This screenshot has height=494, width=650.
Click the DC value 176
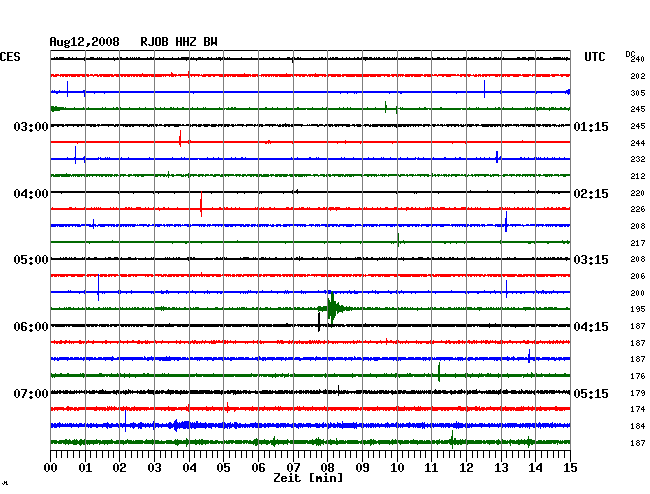coord(638,376)
